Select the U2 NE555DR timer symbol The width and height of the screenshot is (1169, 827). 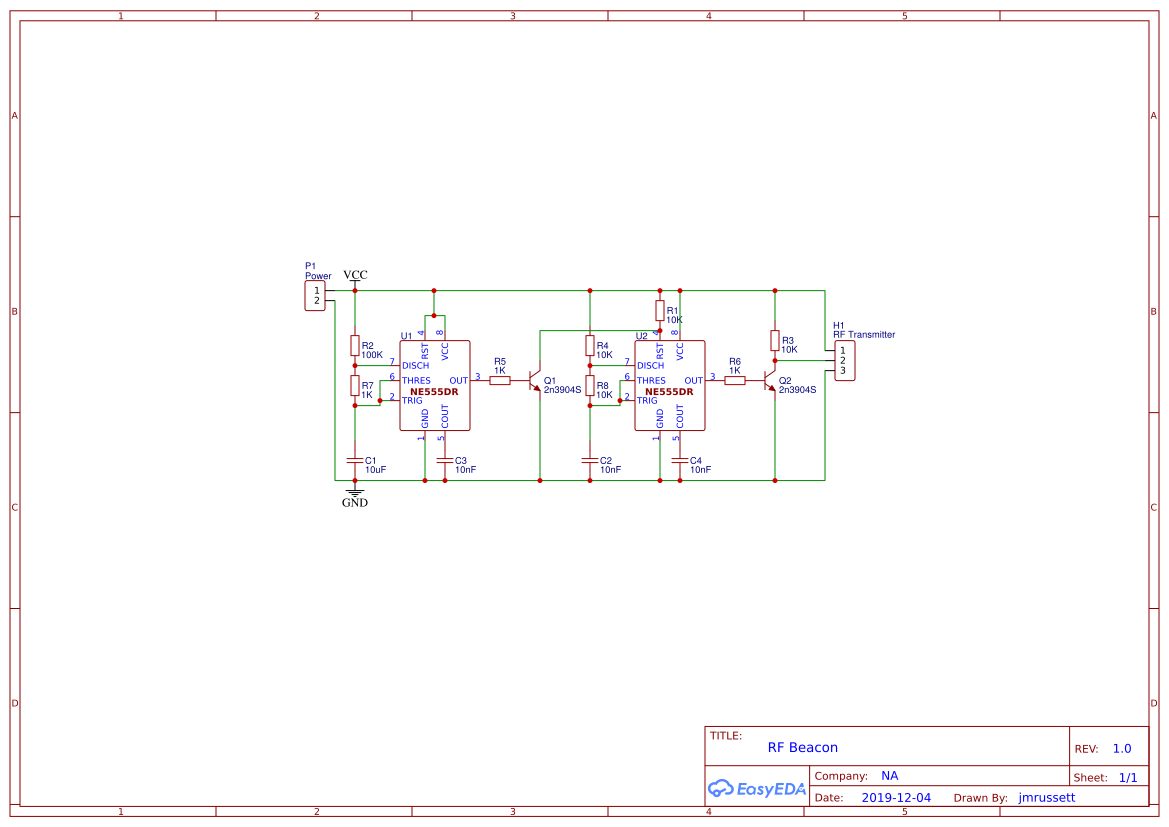coord(670,385)
